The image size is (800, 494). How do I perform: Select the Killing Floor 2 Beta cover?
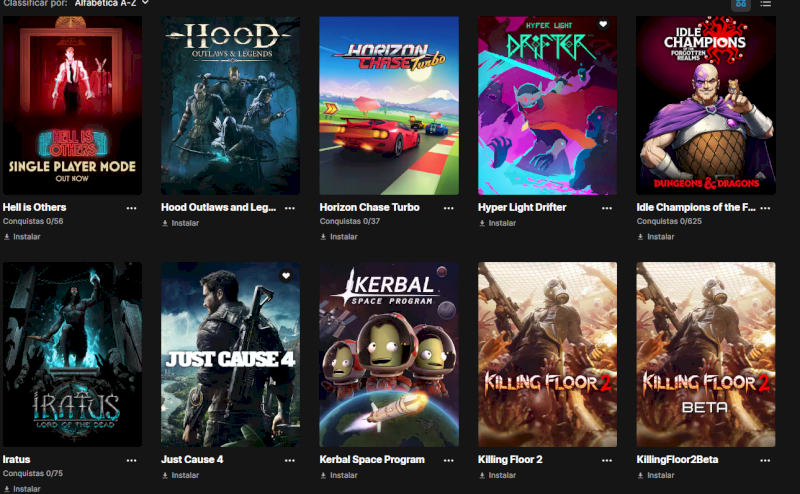point(706,354)
